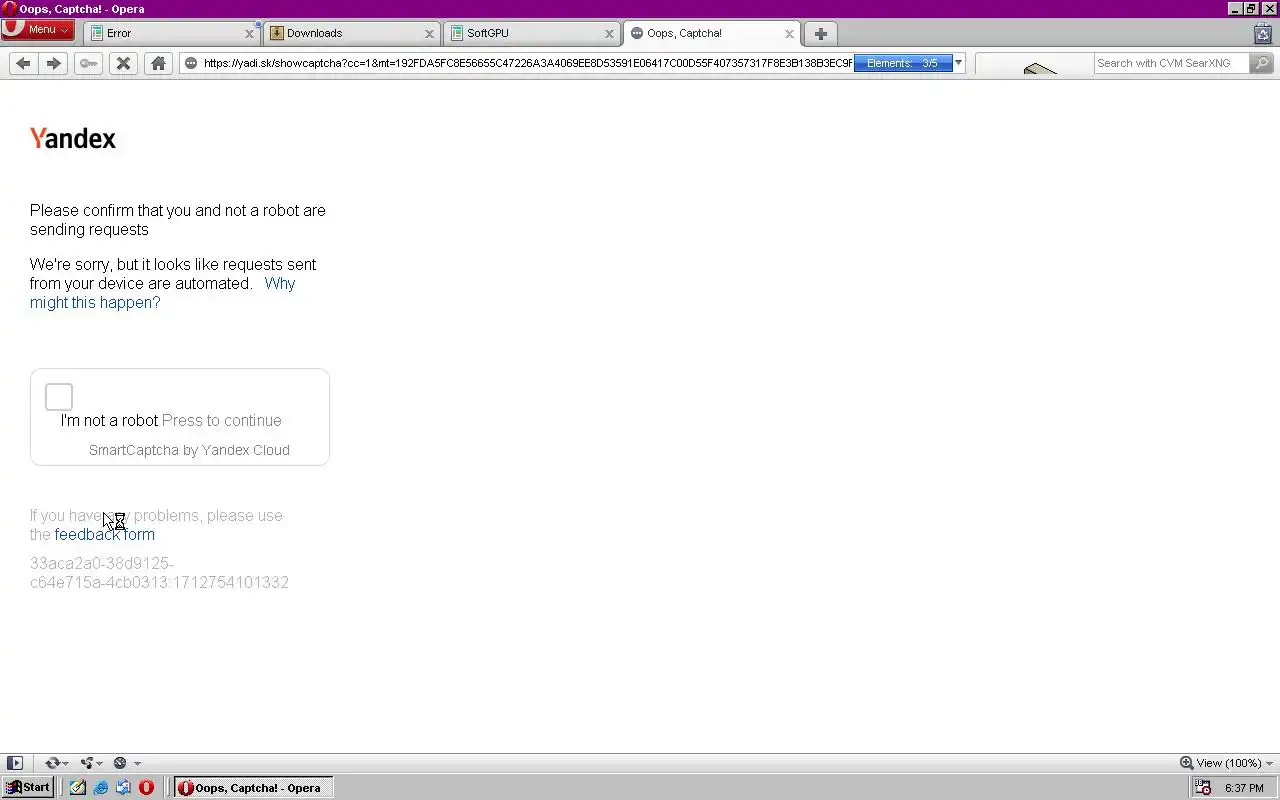Close the Error tab
Image resolution: width=1280 pixels, height=800 pixels.
click(x=250, y=33)
